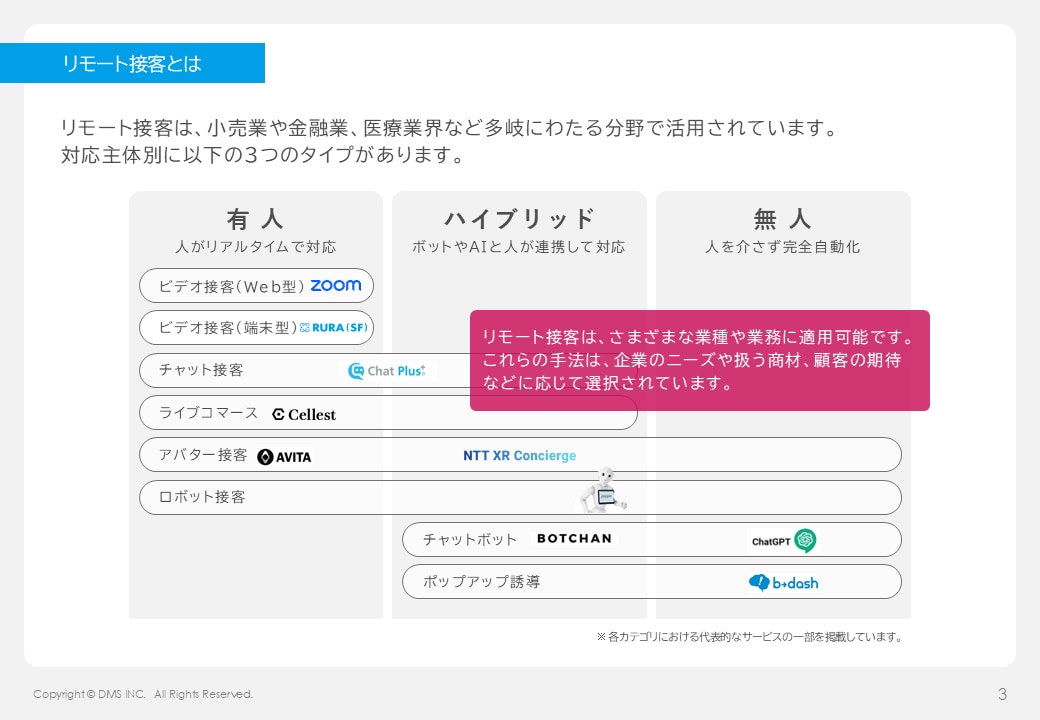Click the b→dash logo
The image size is (1040, 720).
pos(783,582)
